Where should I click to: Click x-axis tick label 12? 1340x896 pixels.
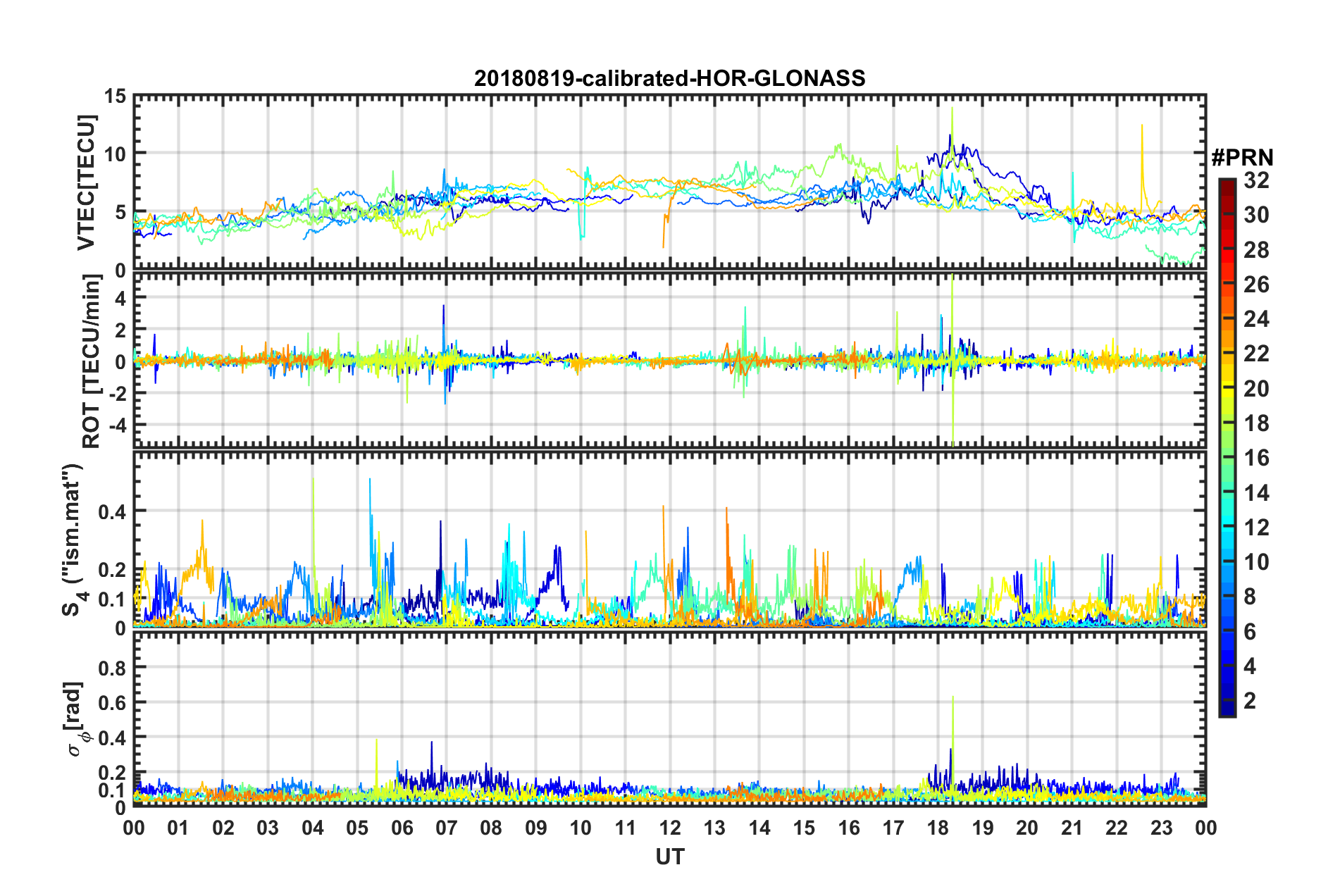coord(670,827)
